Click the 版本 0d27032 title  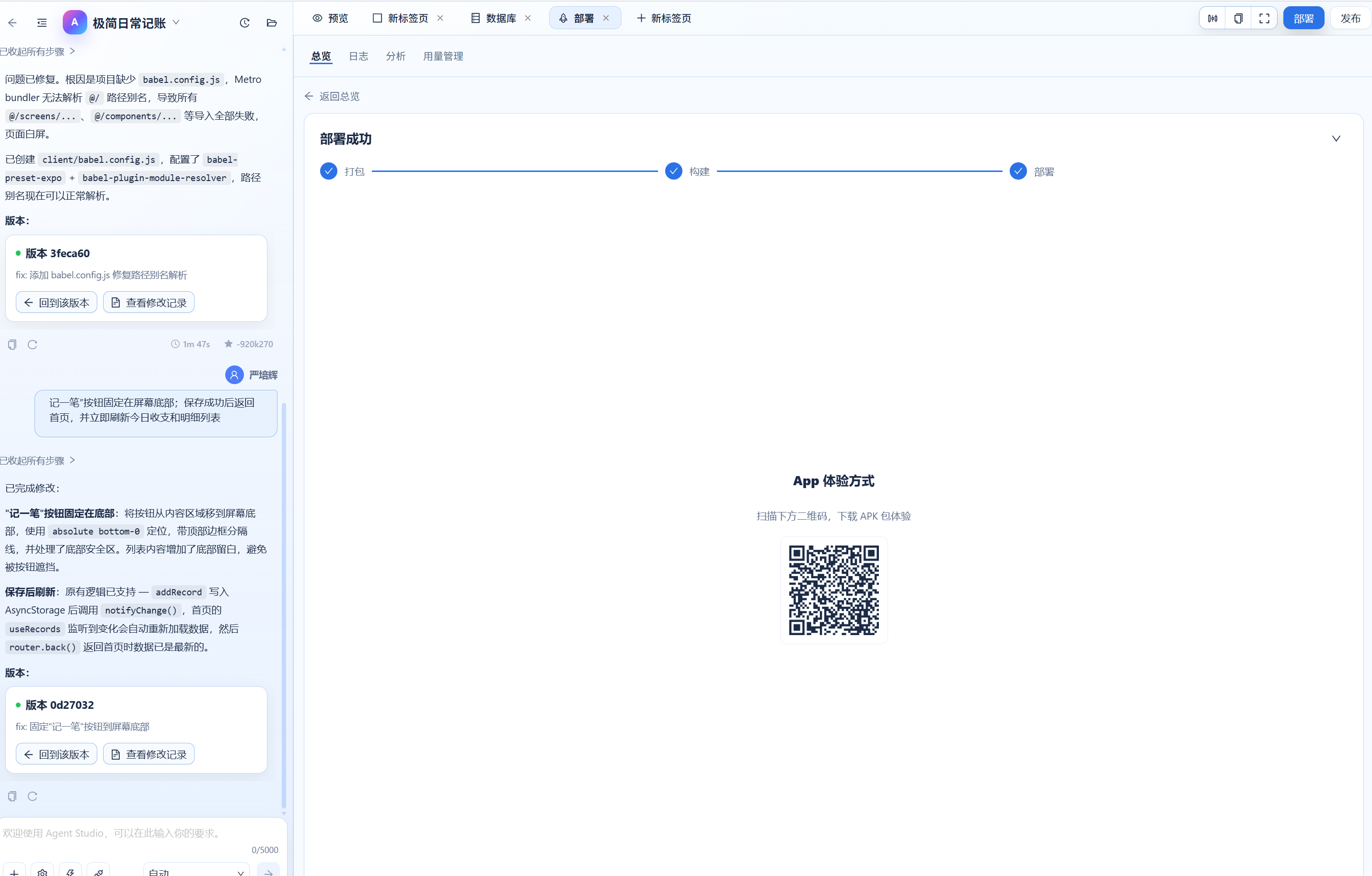[60, 705]
